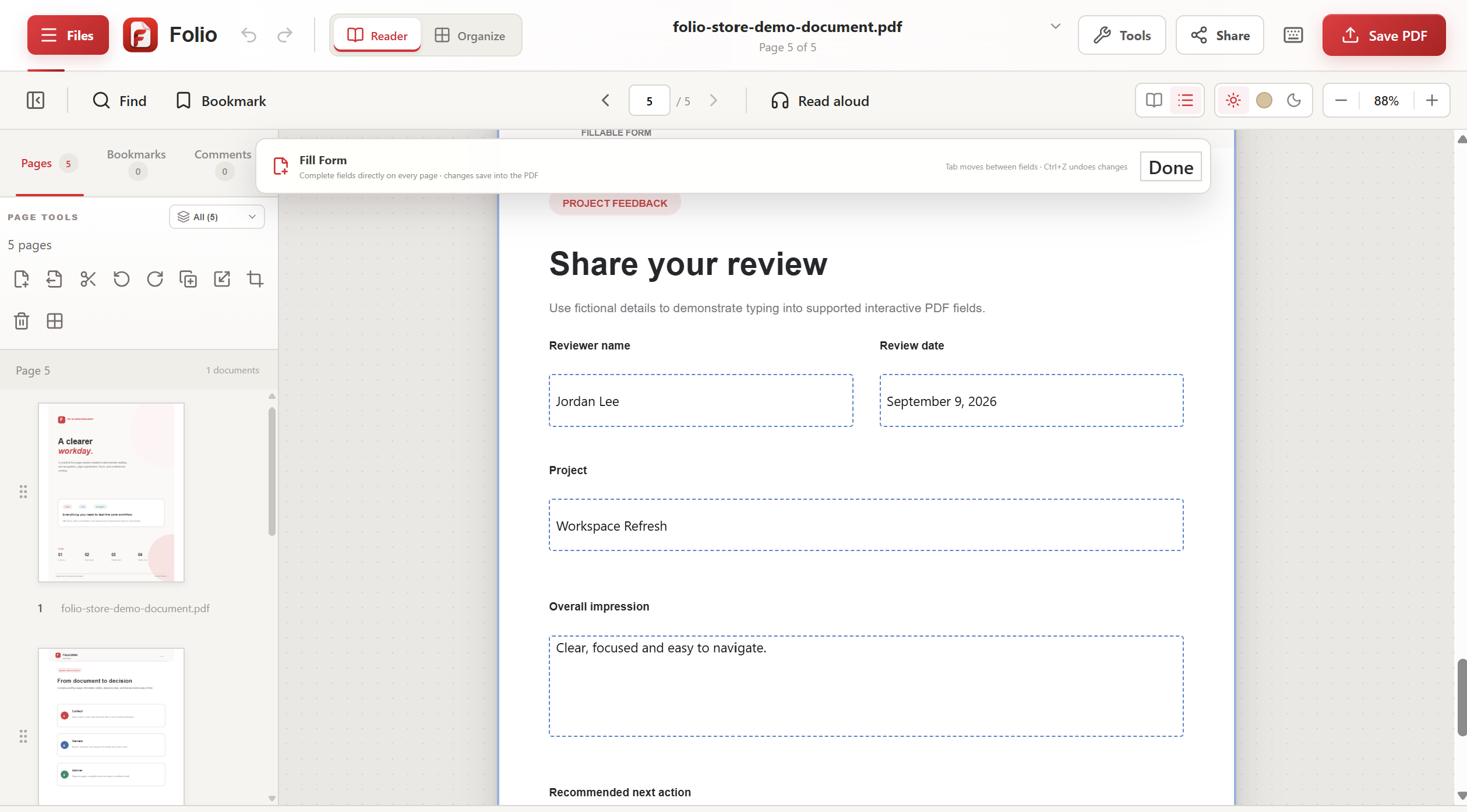This screenshot has height=812, width=1467.
Task: Click the Bookmark button
Action: 220,100
